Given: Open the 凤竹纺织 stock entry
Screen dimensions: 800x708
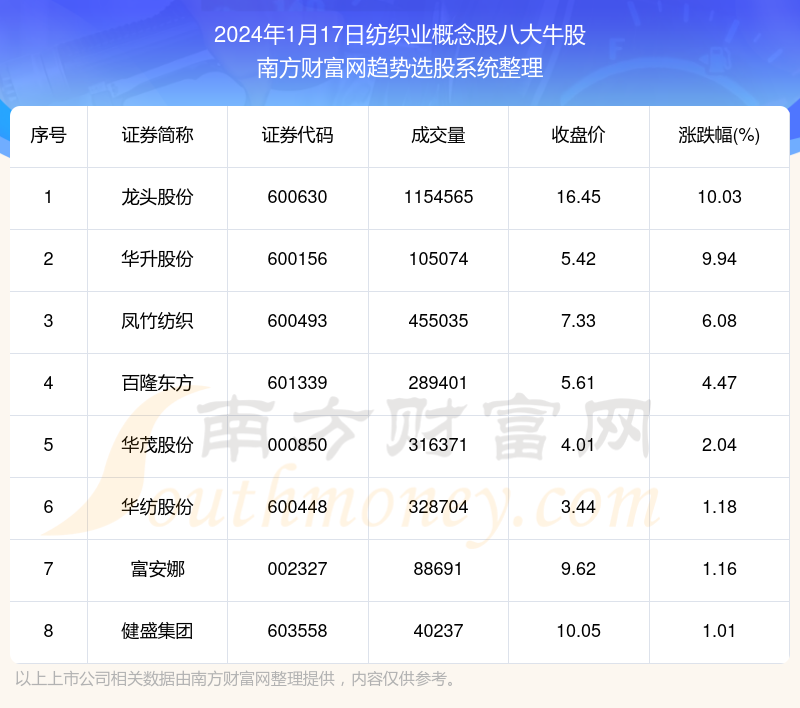Looking at the screenshot, I should point(157,321).
